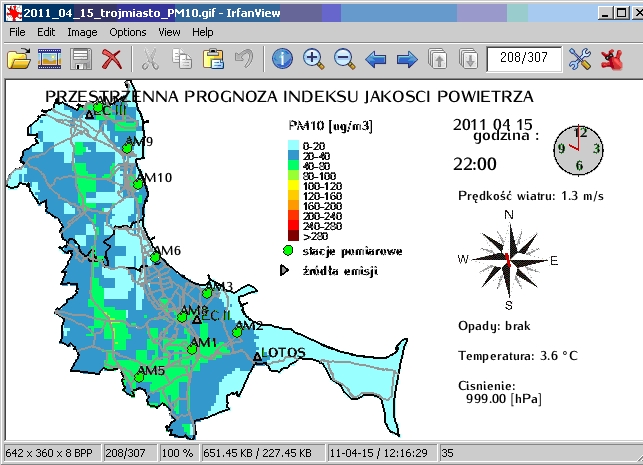Go to previous image left arrow
643x465 pixels.
pyautogui.click(x=376, y=60)
